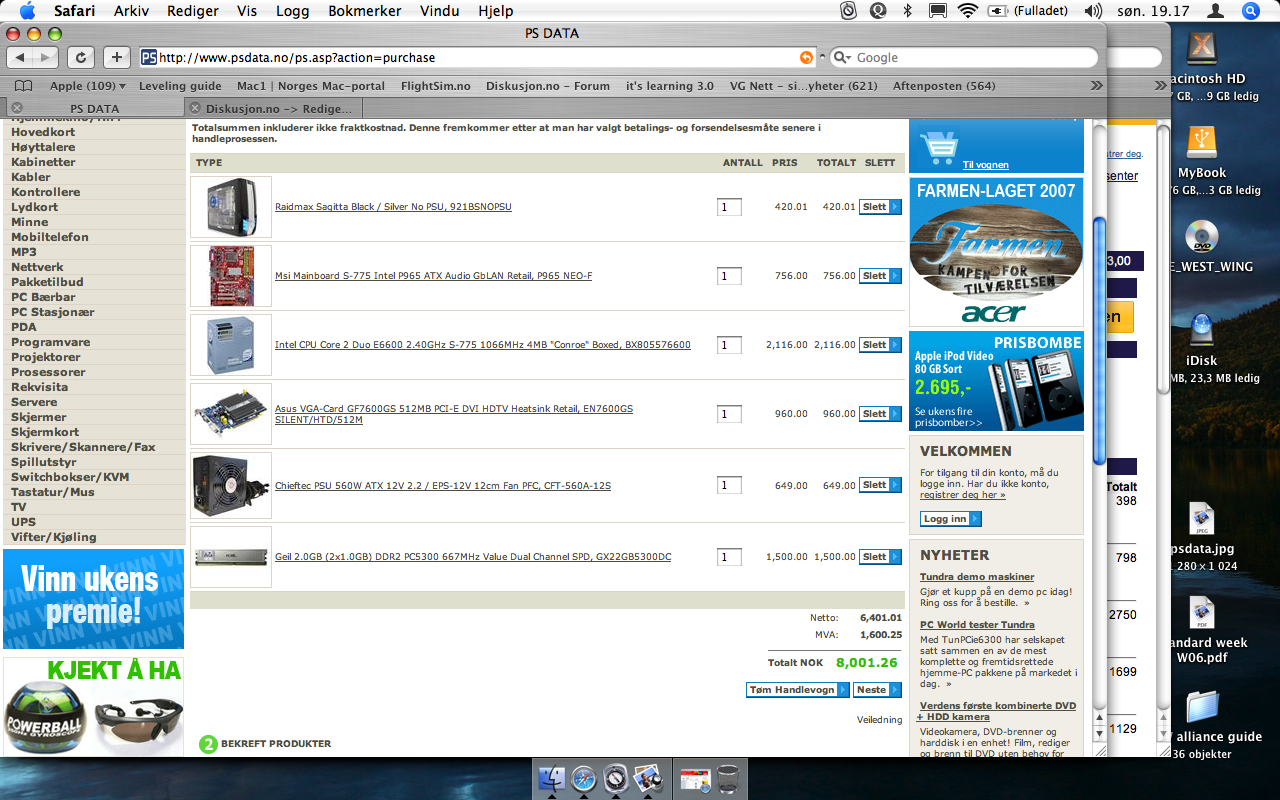The width and height of the screenshot is (1280, 800).
Task: Open the compass app in the Dock
Action: (x=616, y=780)
